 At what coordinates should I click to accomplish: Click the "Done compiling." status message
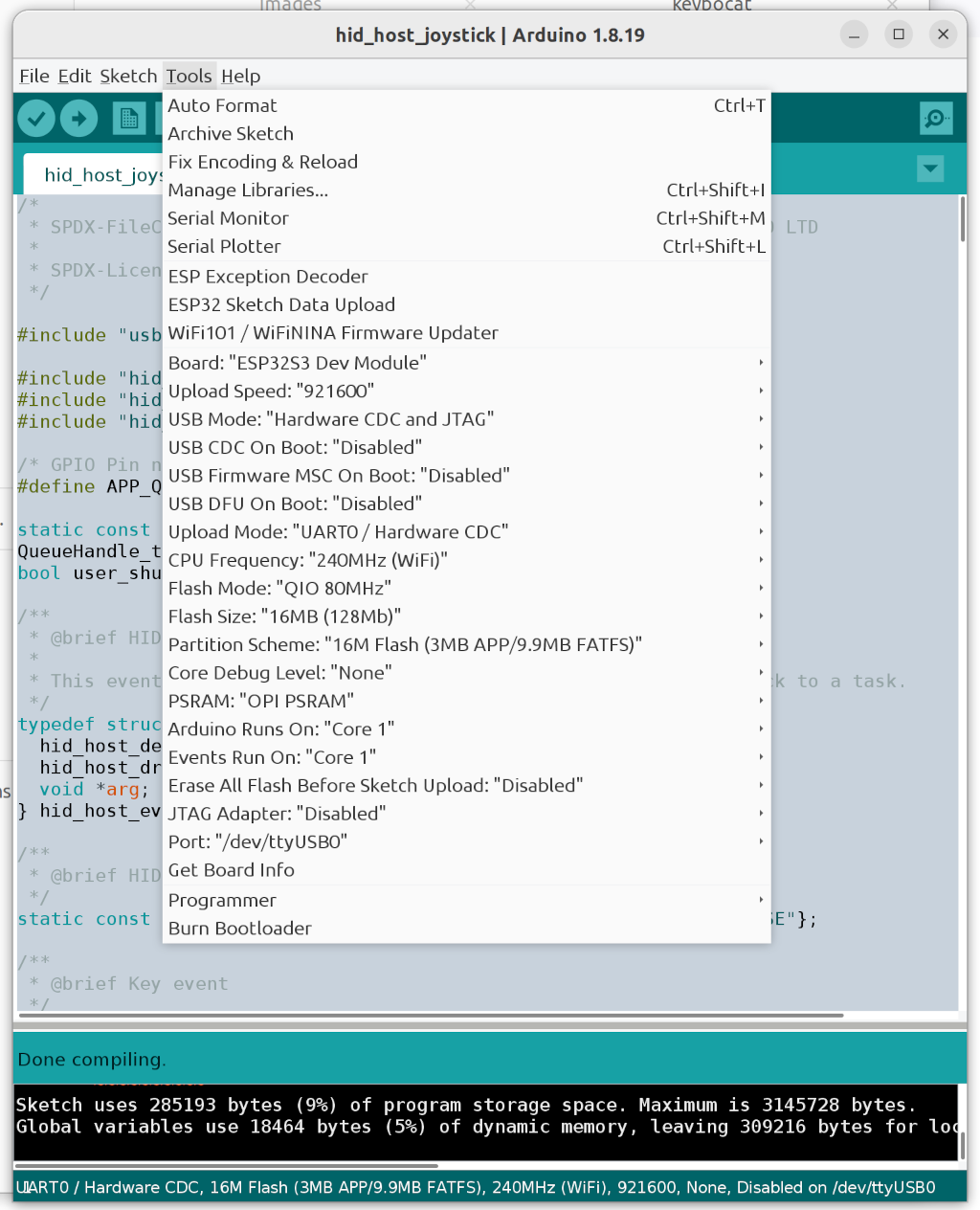[x=92, y=1060]
